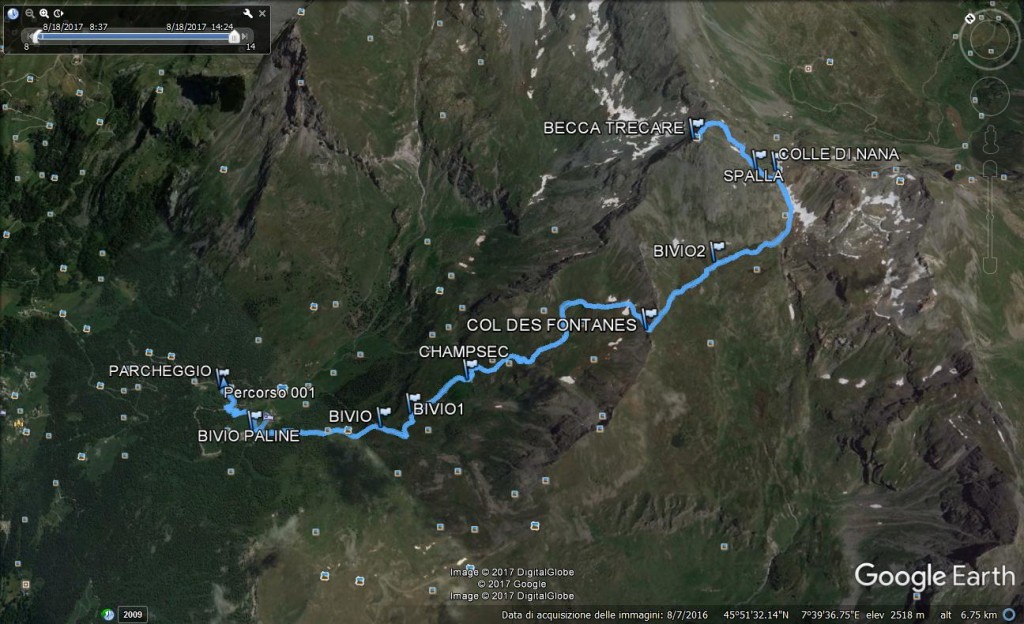Screen dimensions: 1024x624
Task: Zoom in the time slider range
Action: (x=44, y=13)
